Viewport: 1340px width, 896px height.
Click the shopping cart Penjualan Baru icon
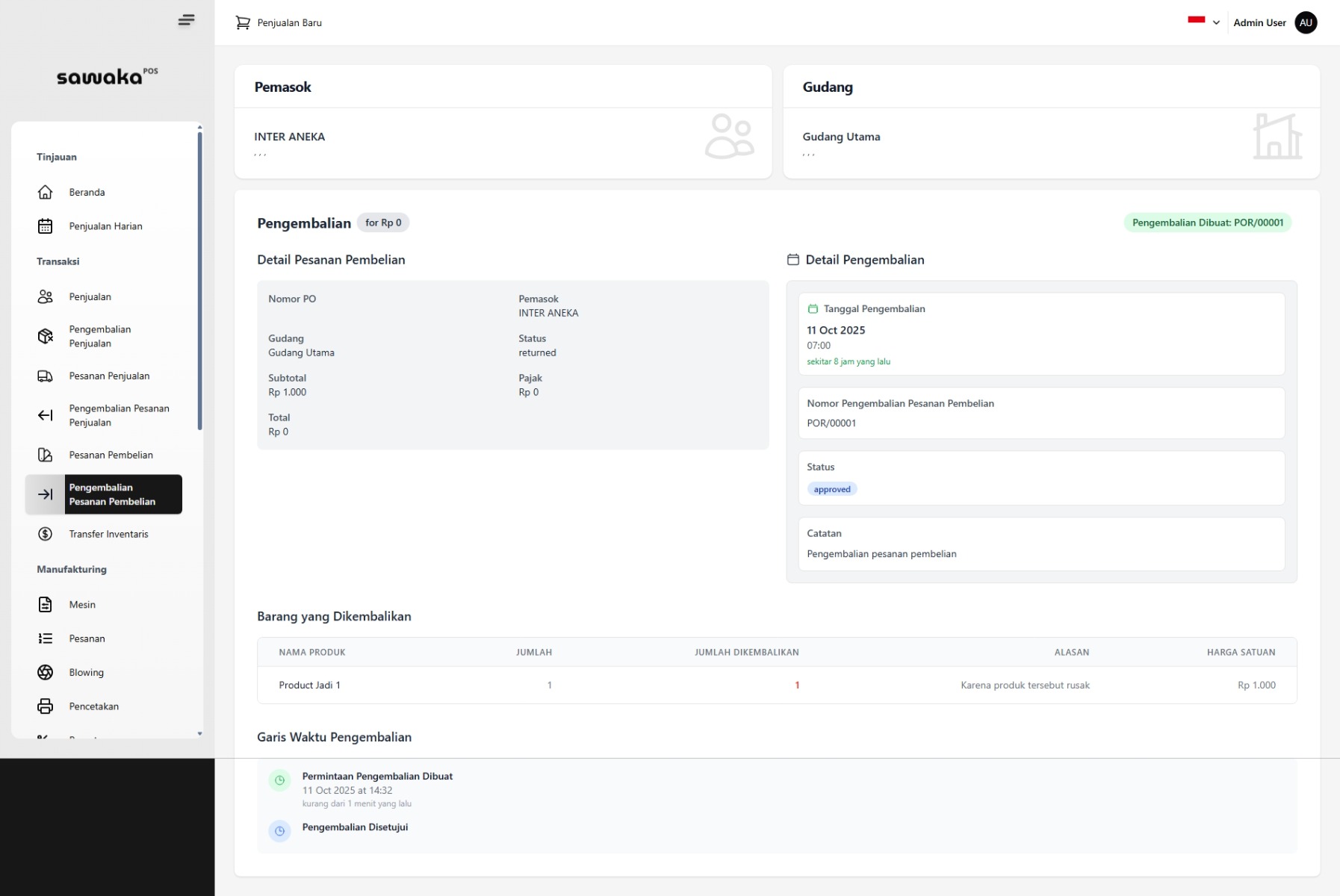click(243, 23)
